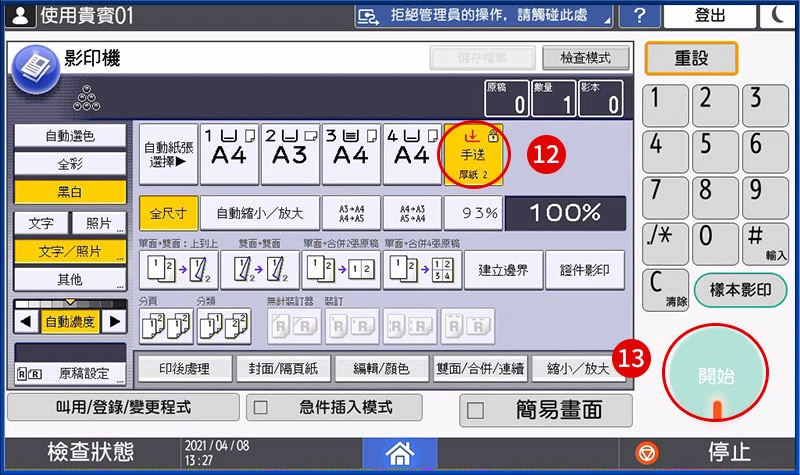This screenshot has height=475, width=800.
Task: Tap the 100% ratio display
Action: tap(565, 213)
